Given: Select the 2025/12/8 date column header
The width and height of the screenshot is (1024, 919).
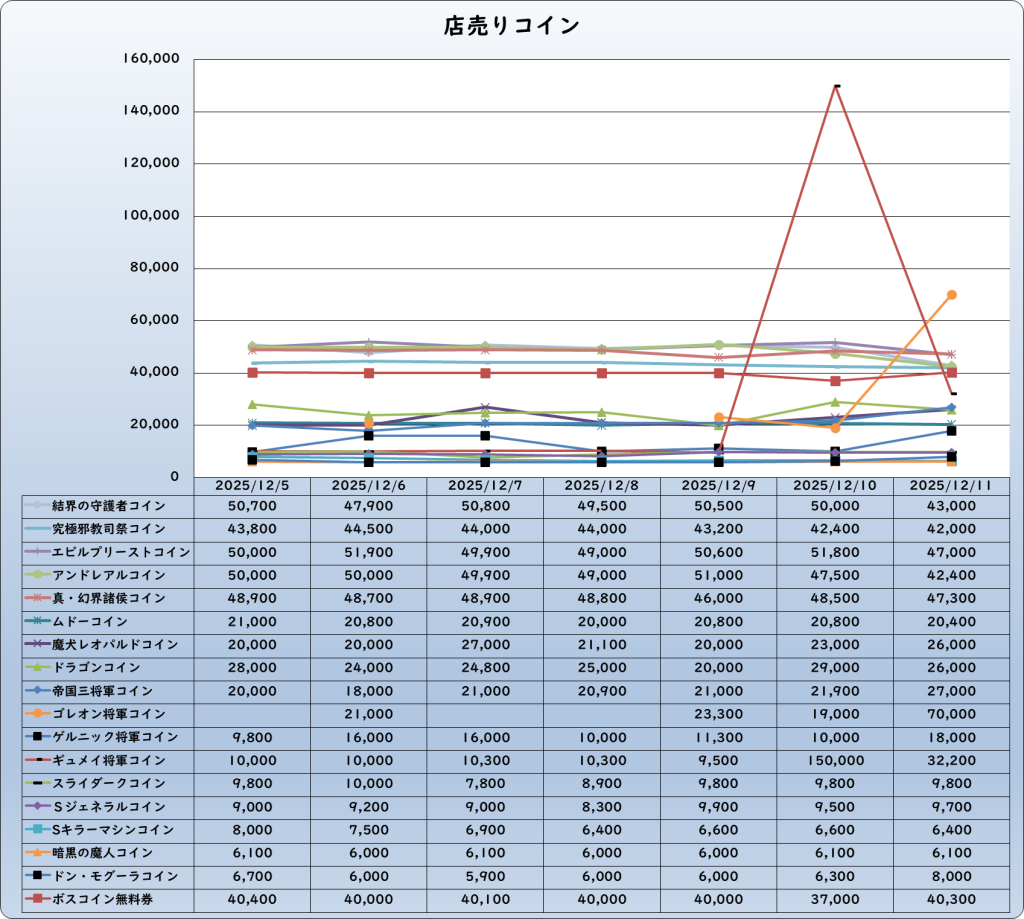Looking at the screenshot, I should (x=601, y=485).
